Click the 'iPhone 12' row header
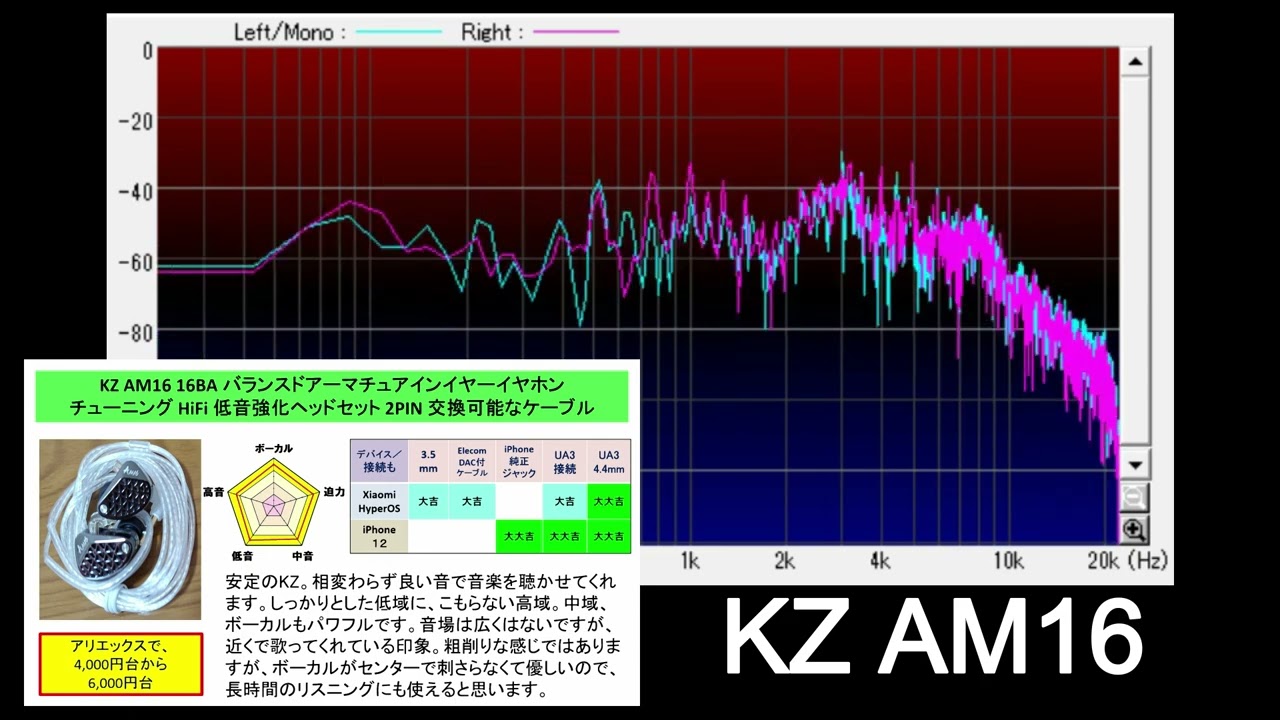This screenshot has width=1280, height=720. (379, 536)
